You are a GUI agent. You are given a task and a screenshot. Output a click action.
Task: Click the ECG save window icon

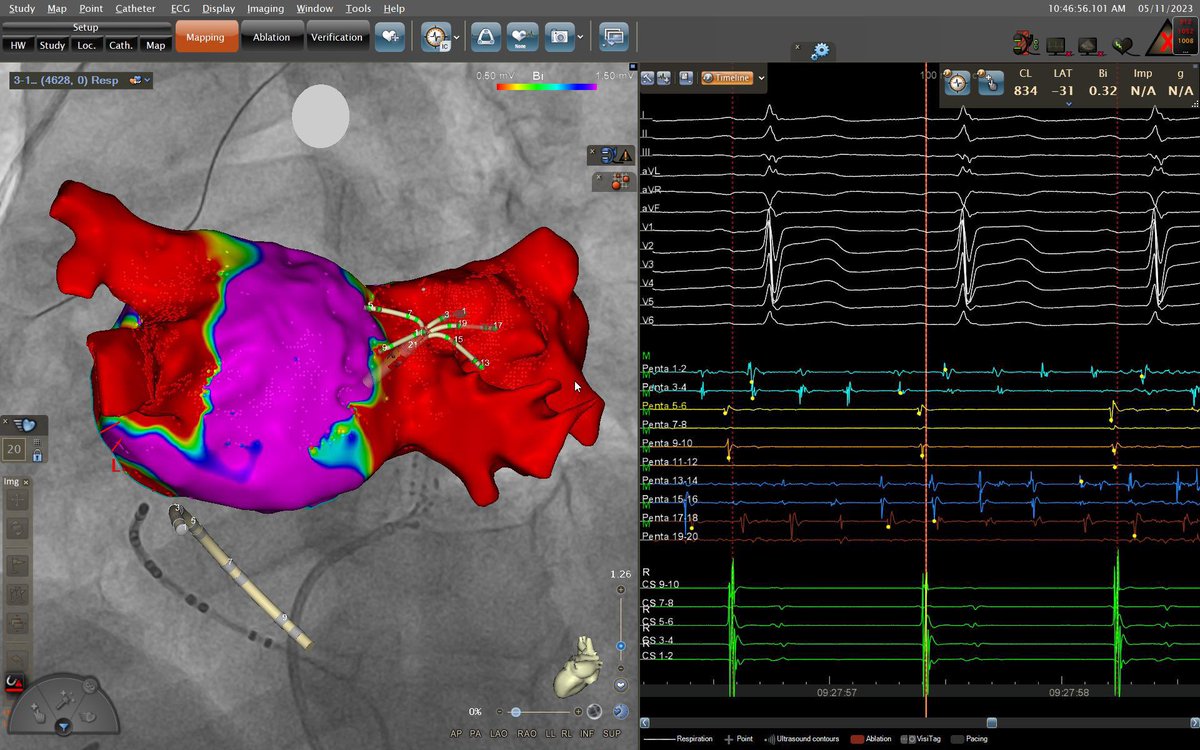[x=686, y=78]
